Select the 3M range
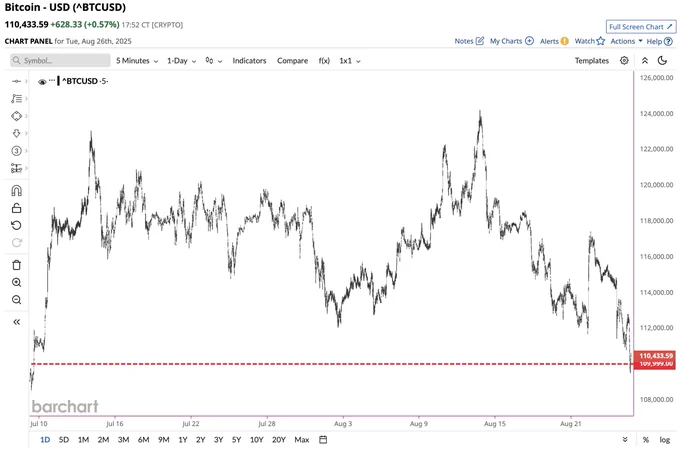The image size is (680, 450). (124, 440)
